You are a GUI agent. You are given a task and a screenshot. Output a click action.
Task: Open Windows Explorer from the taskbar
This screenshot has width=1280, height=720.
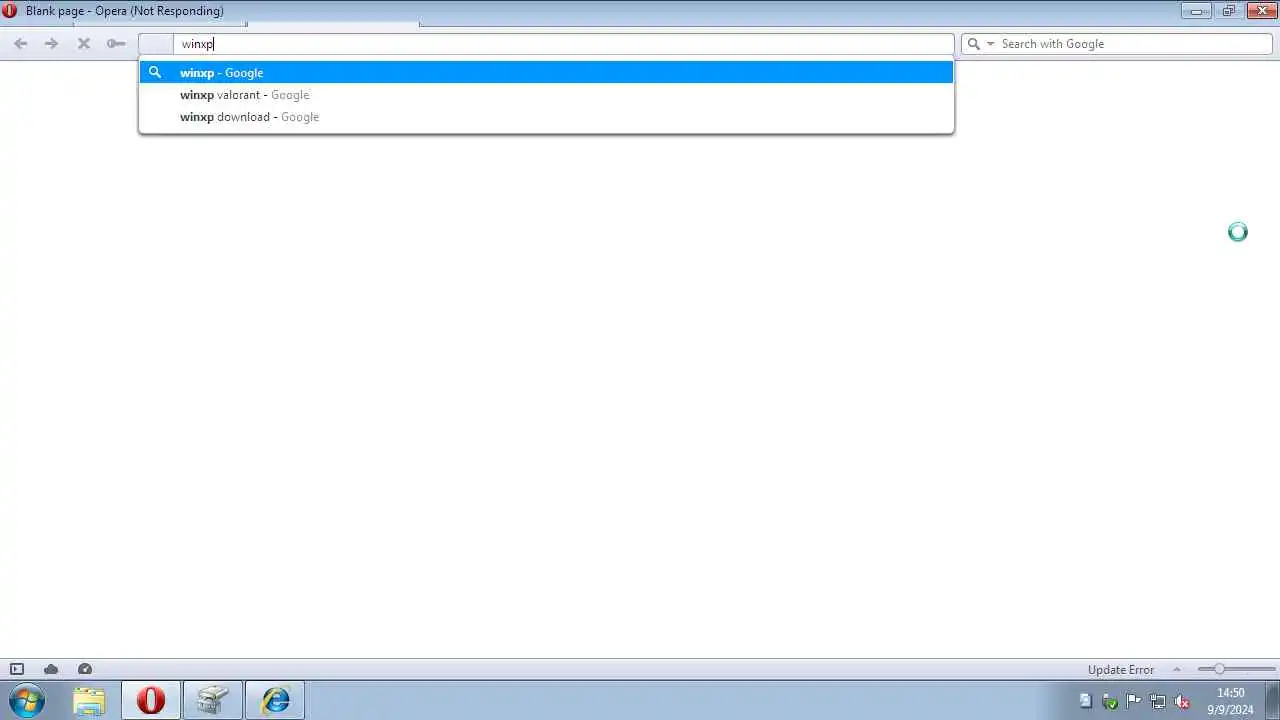[x=89, y=700]
